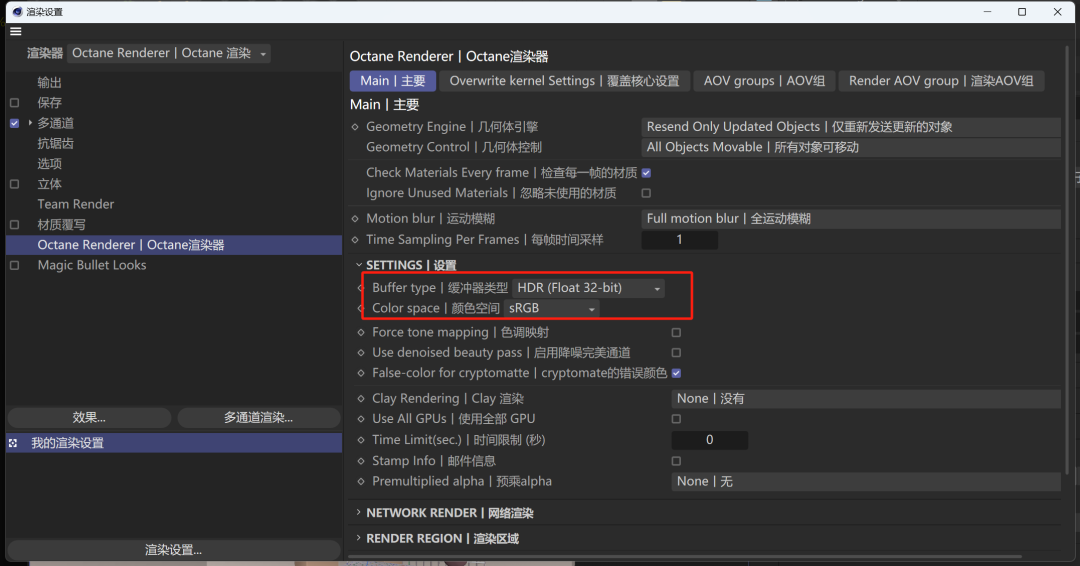This screenshot has width=1080, height=566.
Task: Switch to AOV groups tab
Action: 764,81
